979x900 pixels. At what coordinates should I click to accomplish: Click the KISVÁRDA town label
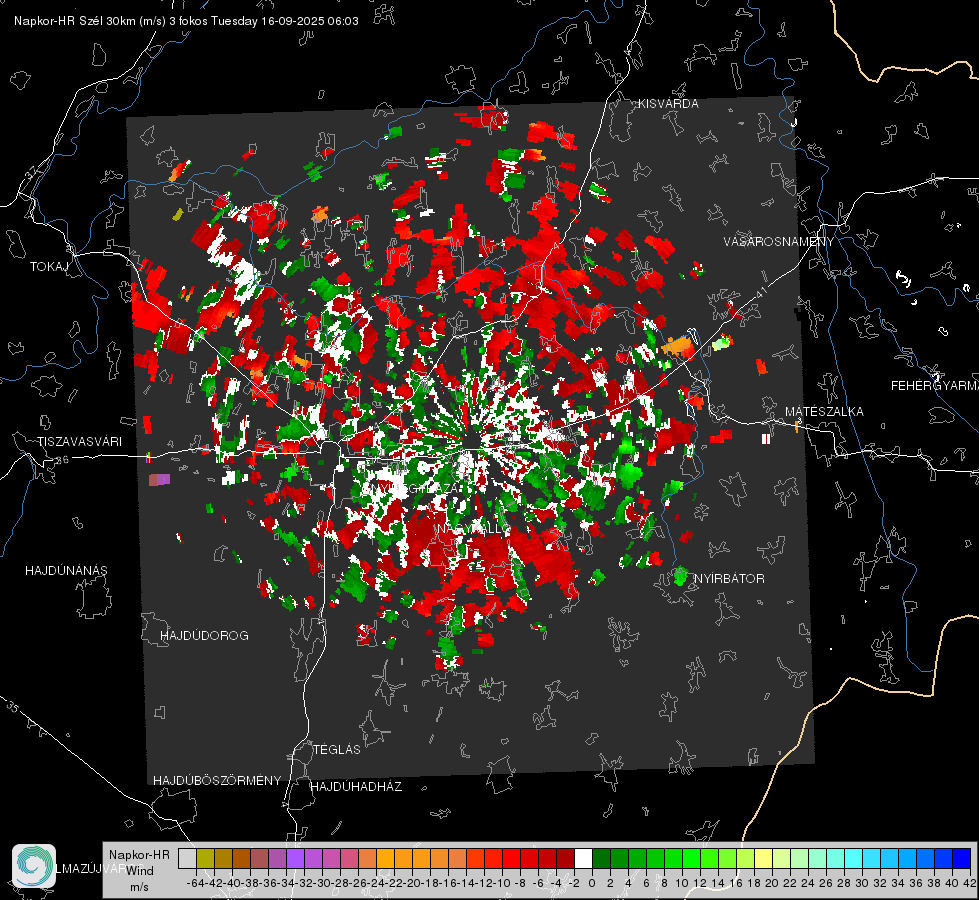click(x=668, y=104)
